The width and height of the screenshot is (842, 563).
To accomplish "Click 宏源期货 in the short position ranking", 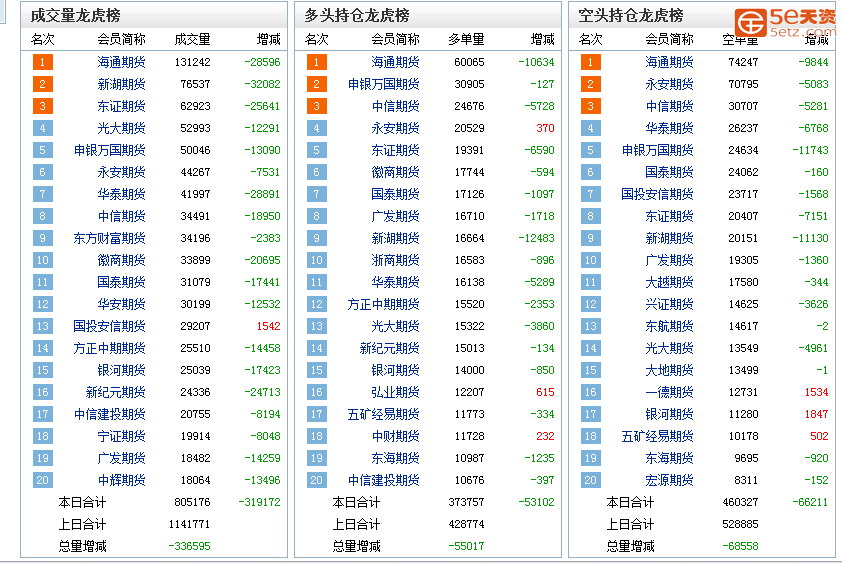I will pos(669,481).
